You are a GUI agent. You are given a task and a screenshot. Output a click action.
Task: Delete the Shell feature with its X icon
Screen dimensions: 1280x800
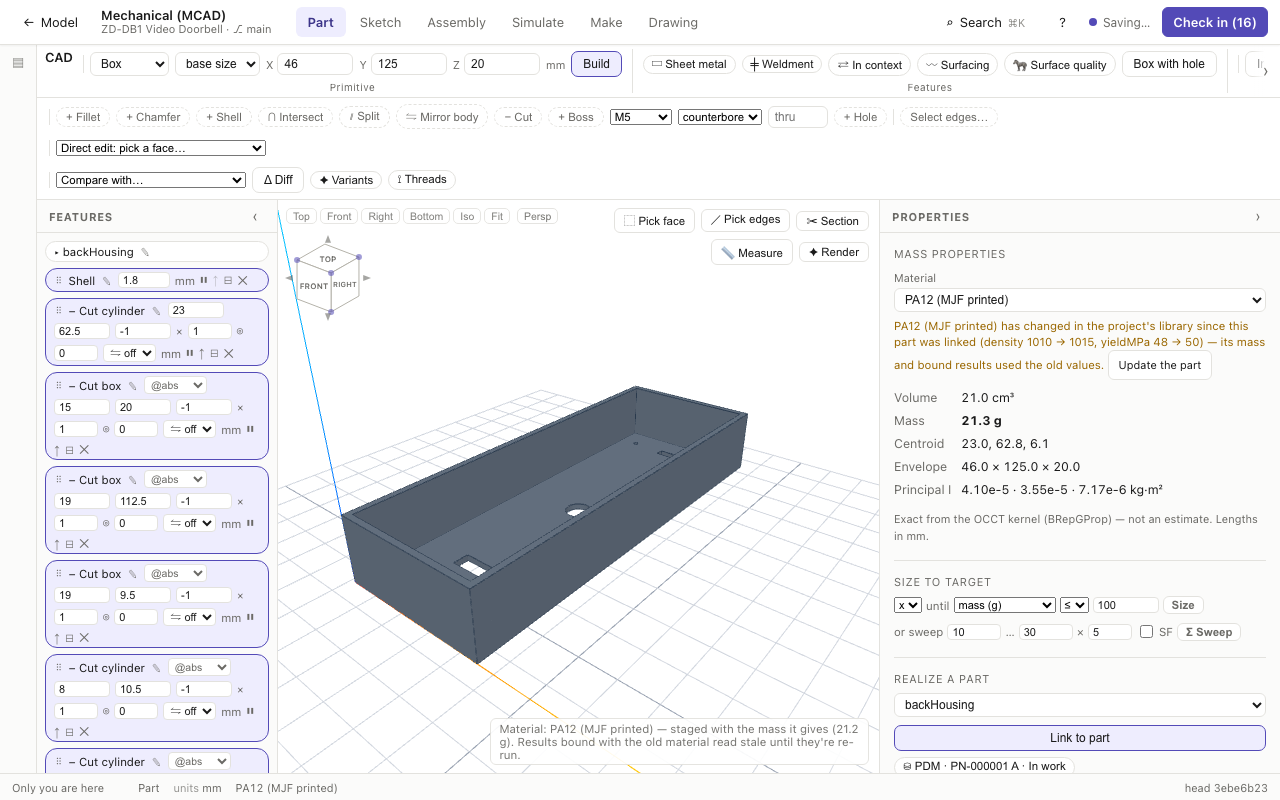[x=243, y=281]
